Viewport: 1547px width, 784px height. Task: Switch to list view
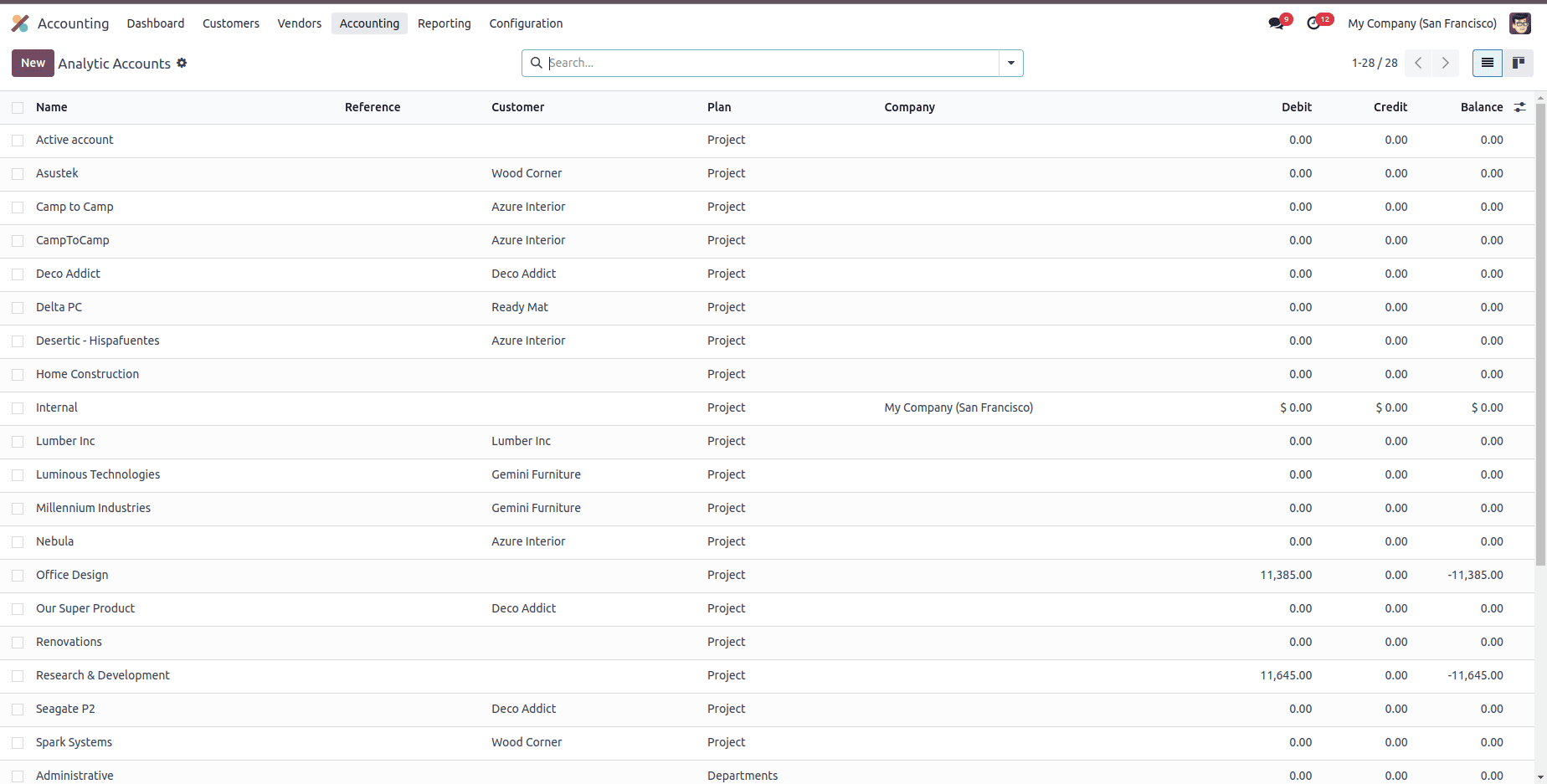coord(1488,63)
